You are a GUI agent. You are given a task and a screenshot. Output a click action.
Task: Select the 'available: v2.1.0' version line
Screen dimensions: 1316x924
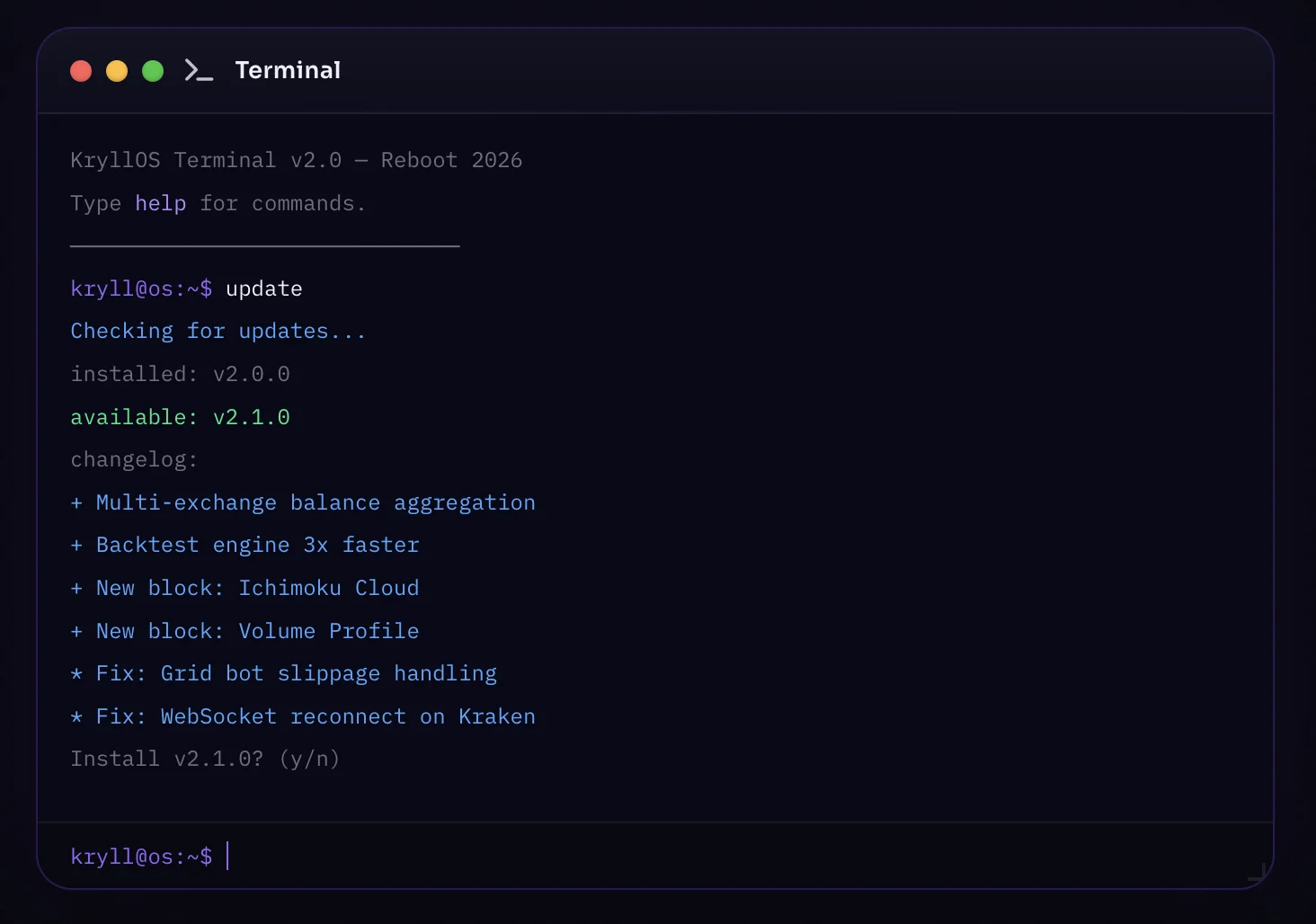pos(180,416)
